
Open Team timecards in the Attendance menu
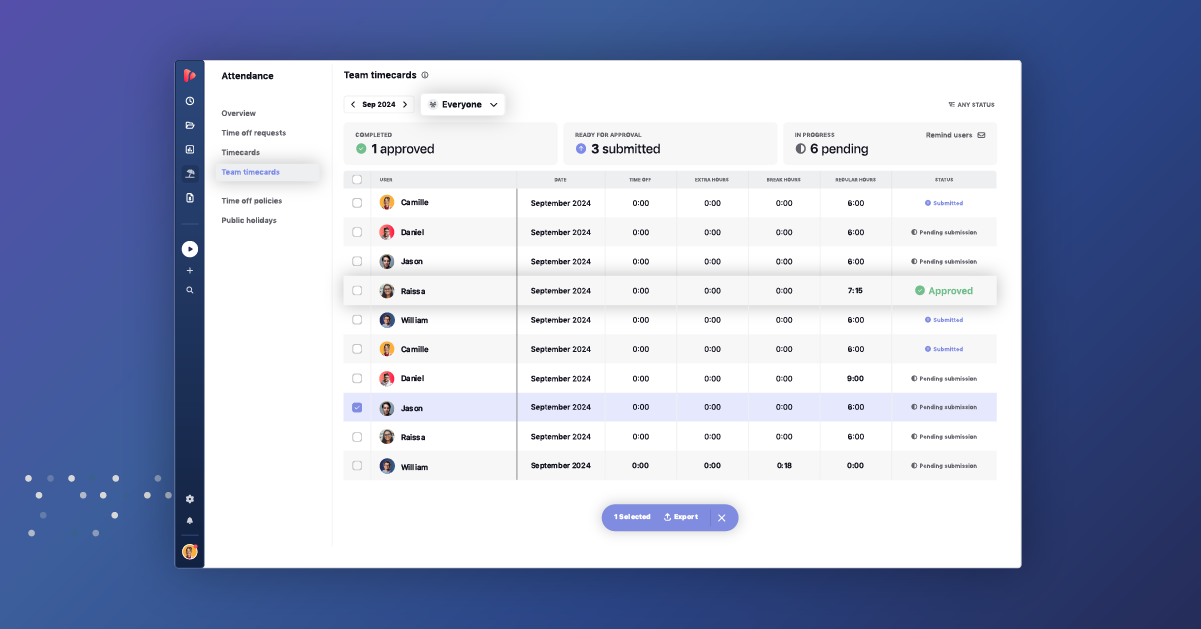[253, 172]
